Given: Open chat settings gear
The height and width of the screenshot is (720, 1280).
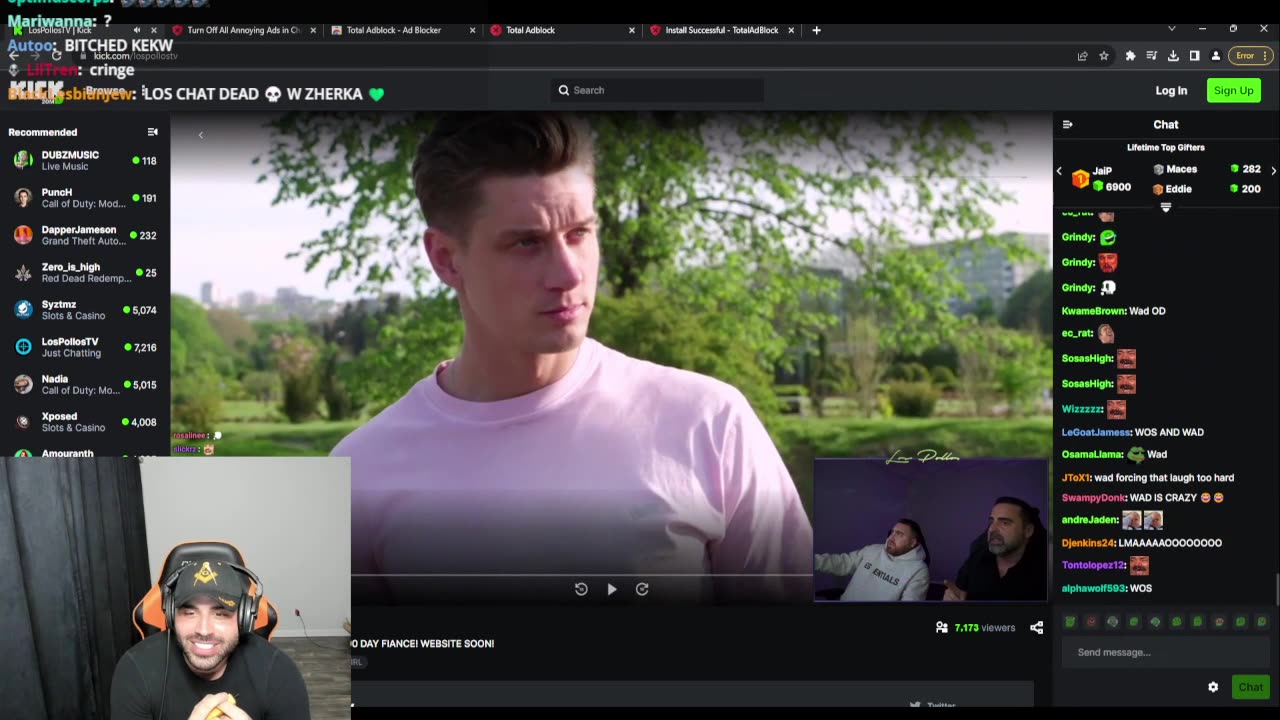Looking at the screenshot, I should click(1213, 687).
